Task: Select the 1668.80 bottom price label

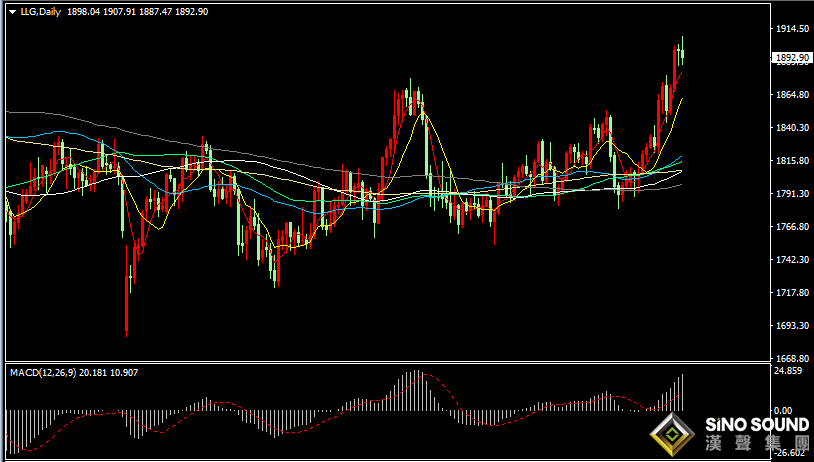Action: pyautogui.click(x=792, y=358)
